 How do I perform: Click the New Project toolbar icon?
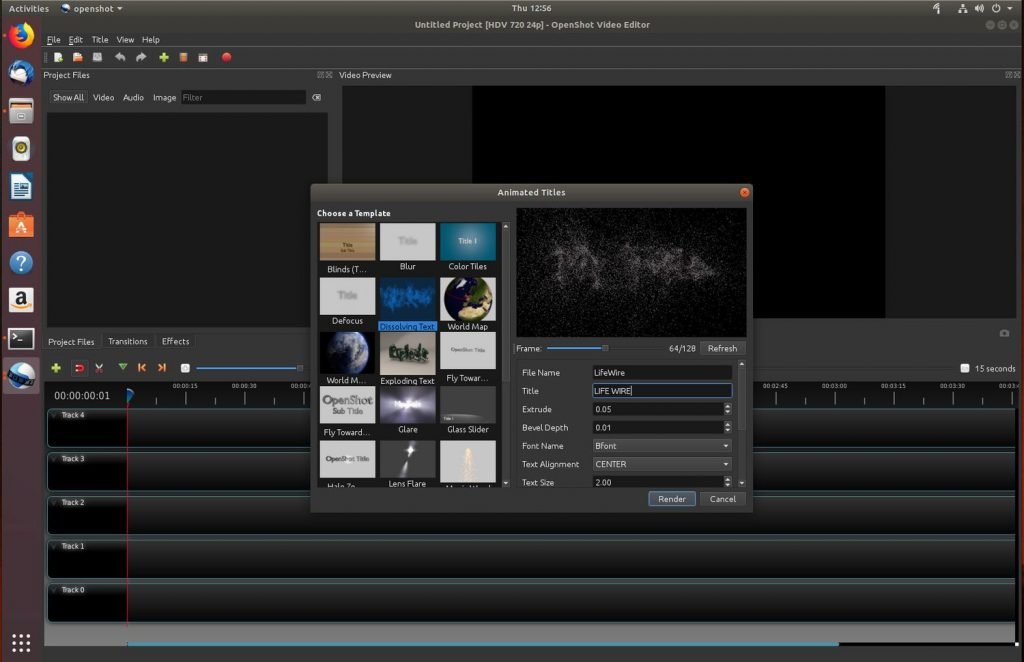[59, 57]
